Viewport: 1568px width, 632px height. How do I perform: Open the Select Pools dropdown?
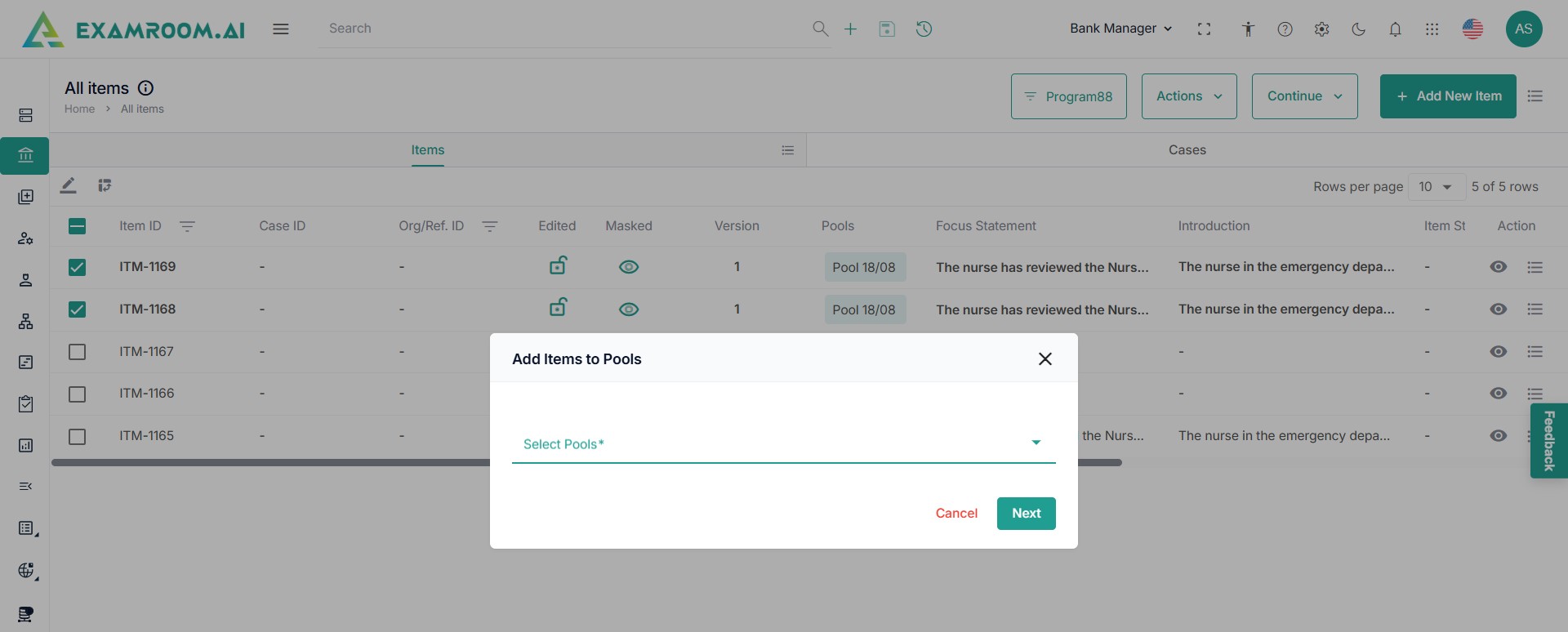[x=782, y=443]
